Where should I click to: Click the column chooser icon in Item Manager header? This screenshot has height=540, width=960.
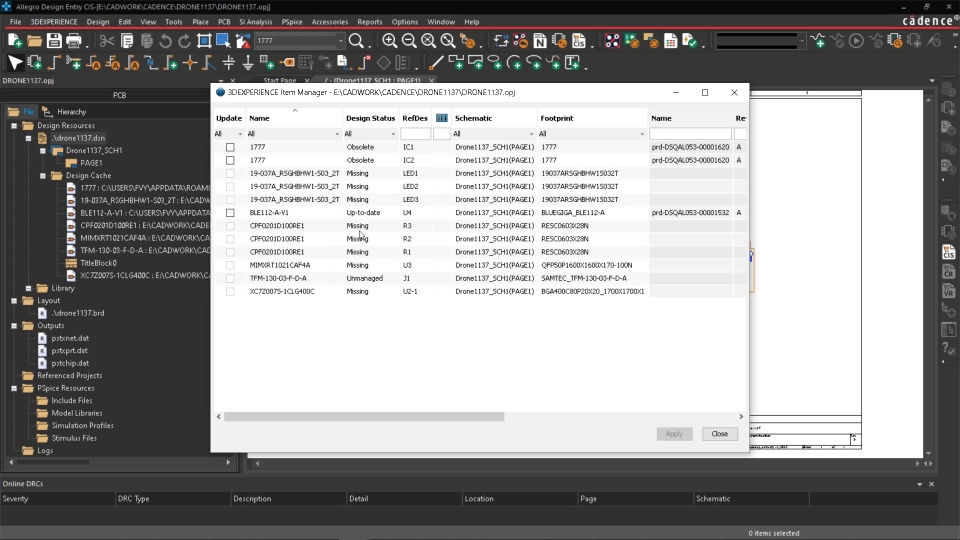441,118
